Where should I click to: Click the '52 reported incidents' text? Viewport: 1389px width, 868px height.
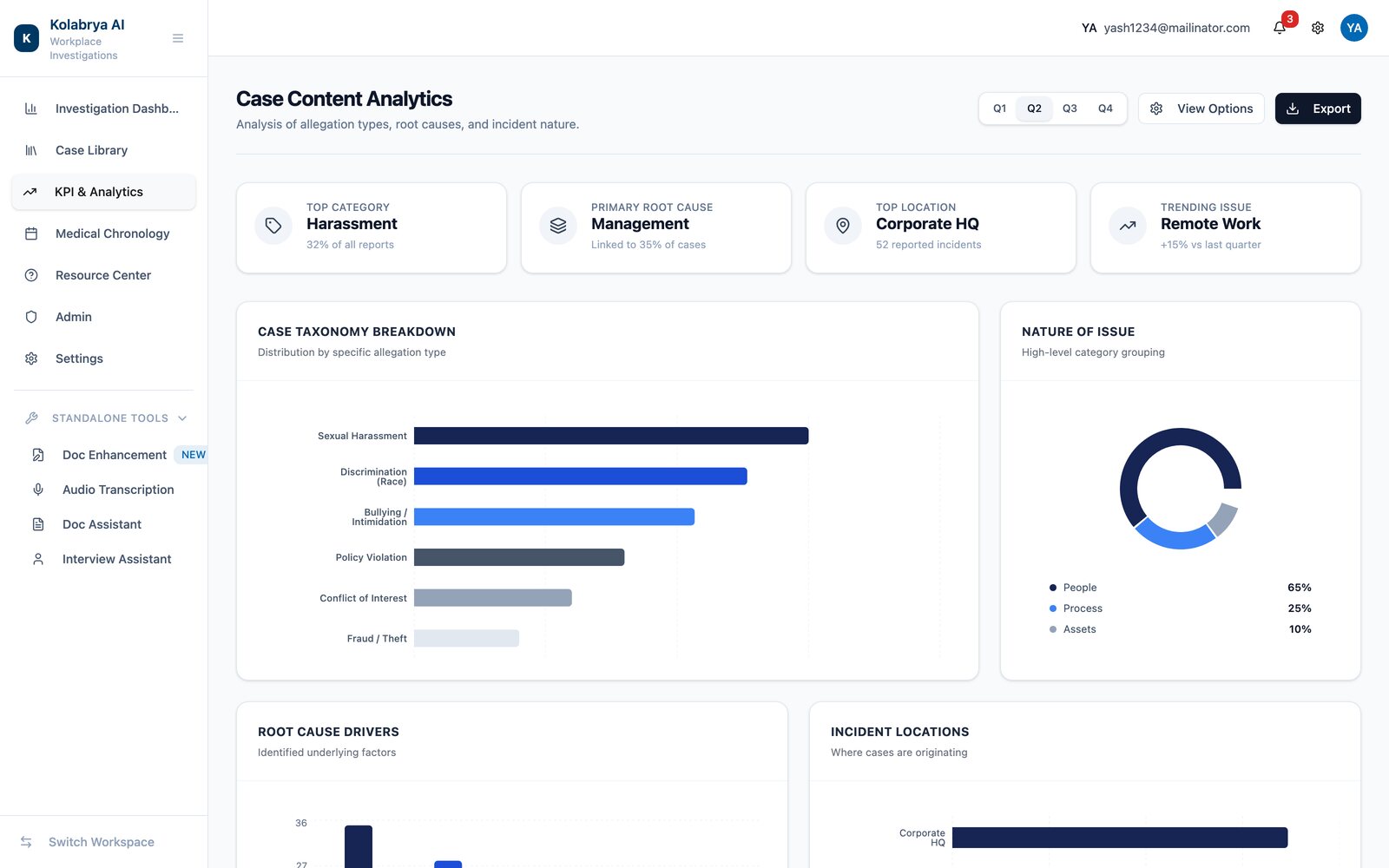click(928, 245)
